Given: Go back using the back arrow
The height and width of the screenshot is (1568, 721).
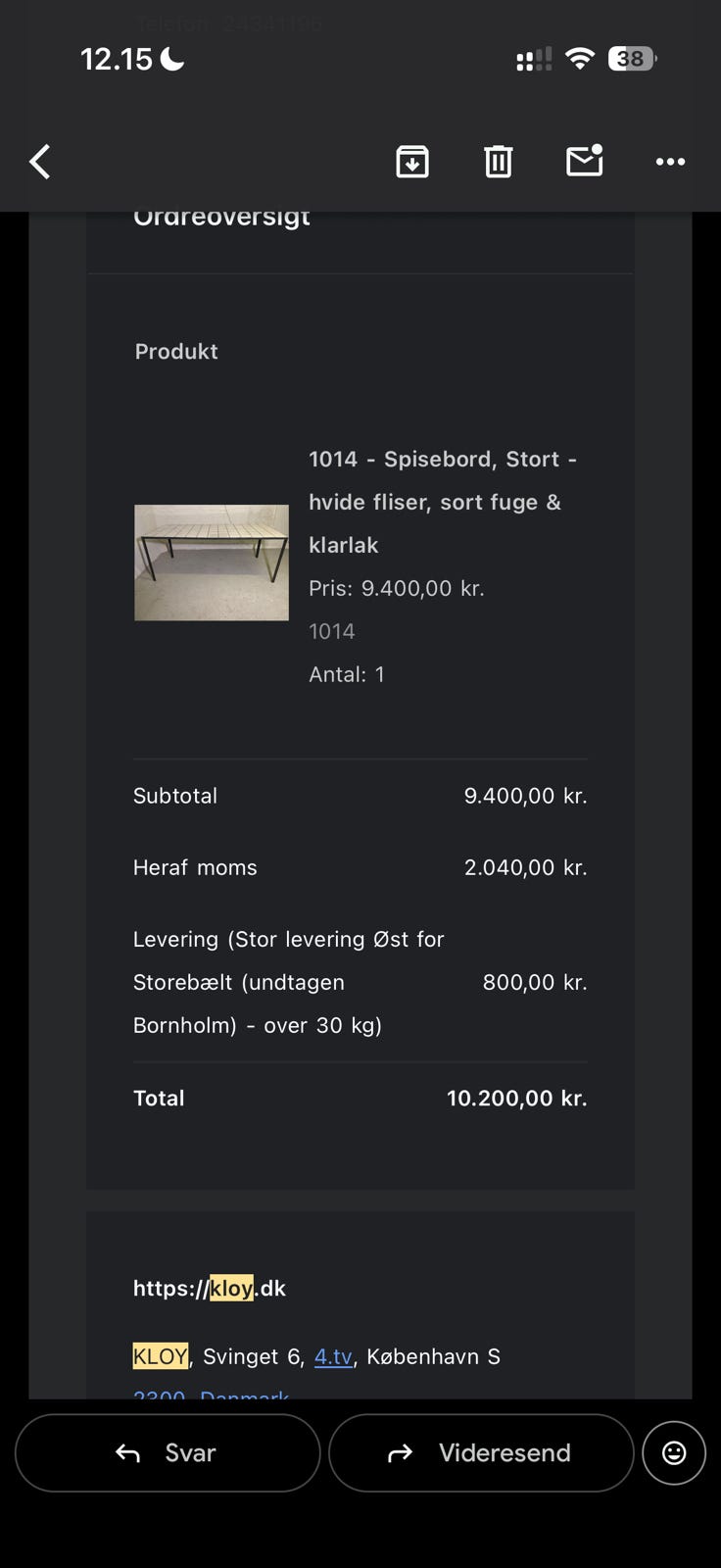Looking at the screenshot, I should pos(40,162).
